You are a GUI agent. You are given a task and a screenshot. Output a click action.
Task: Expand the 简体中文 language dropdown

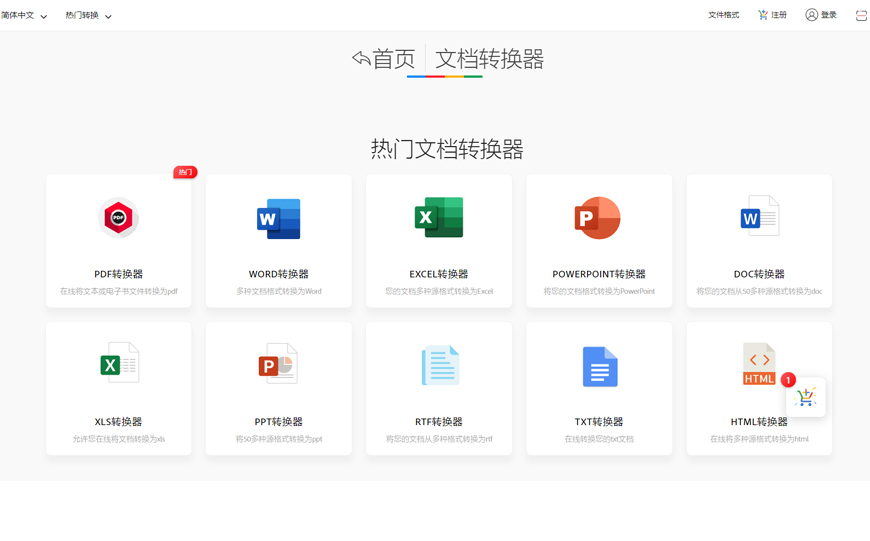(x=24, y=16)
